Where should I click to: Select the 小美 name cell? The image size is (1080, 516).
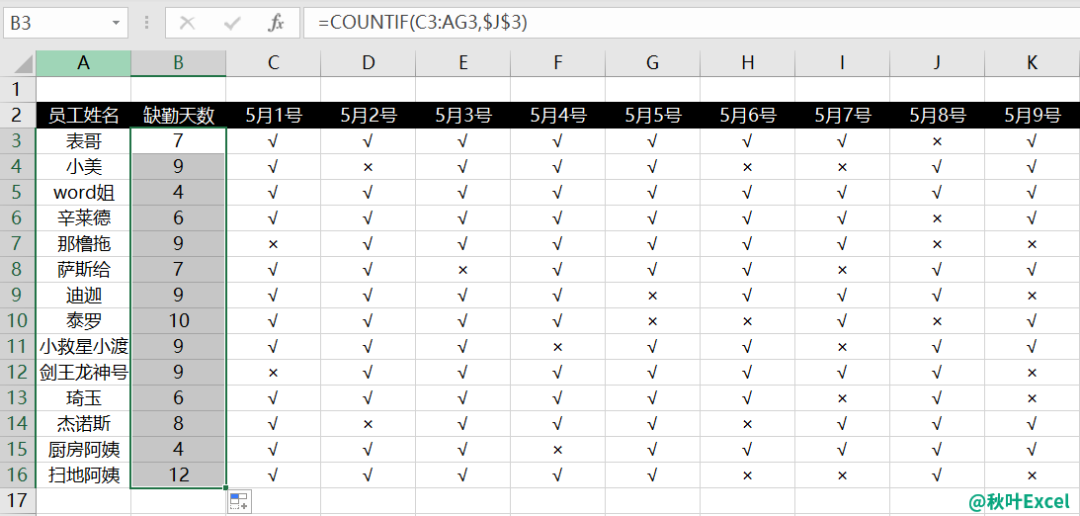coord(83,167)
